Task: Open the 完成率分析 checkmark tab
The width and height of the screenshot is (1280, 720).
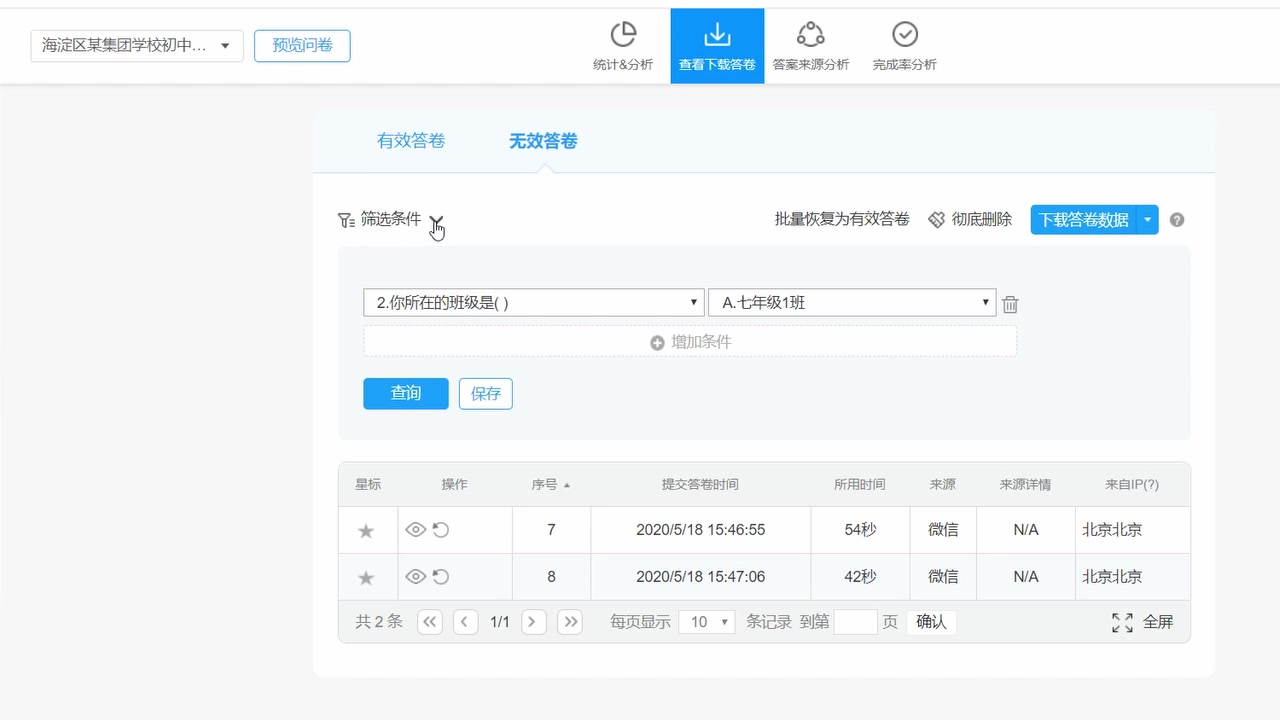Action: coord(904,46)
